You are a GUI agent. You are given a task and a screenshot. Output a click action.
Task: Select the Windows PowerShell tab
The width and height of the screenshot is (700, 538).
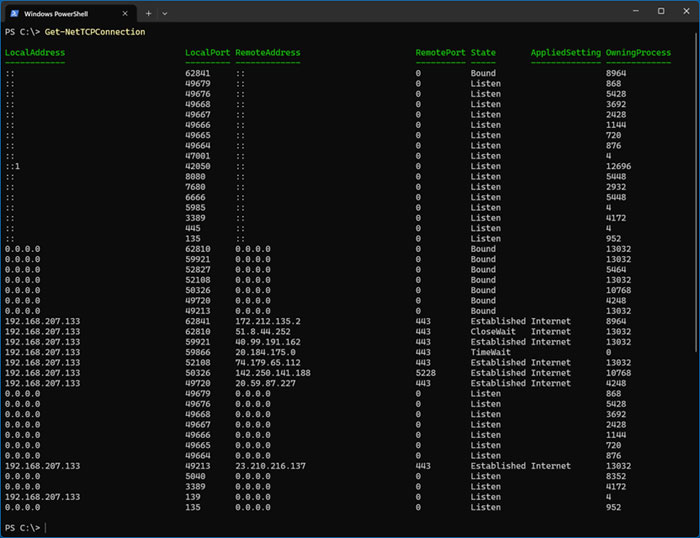point(71,13)
